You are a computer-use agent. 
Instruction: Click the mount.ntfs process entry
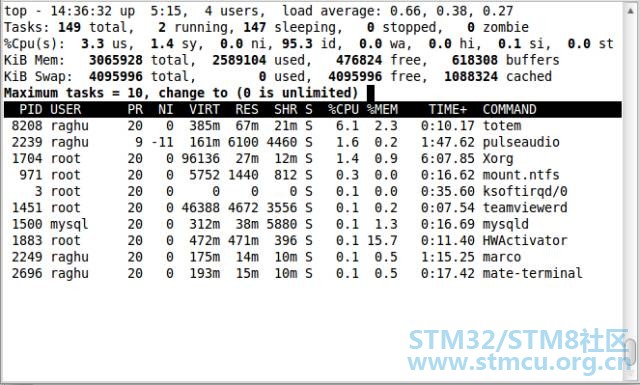coord(521,175)
